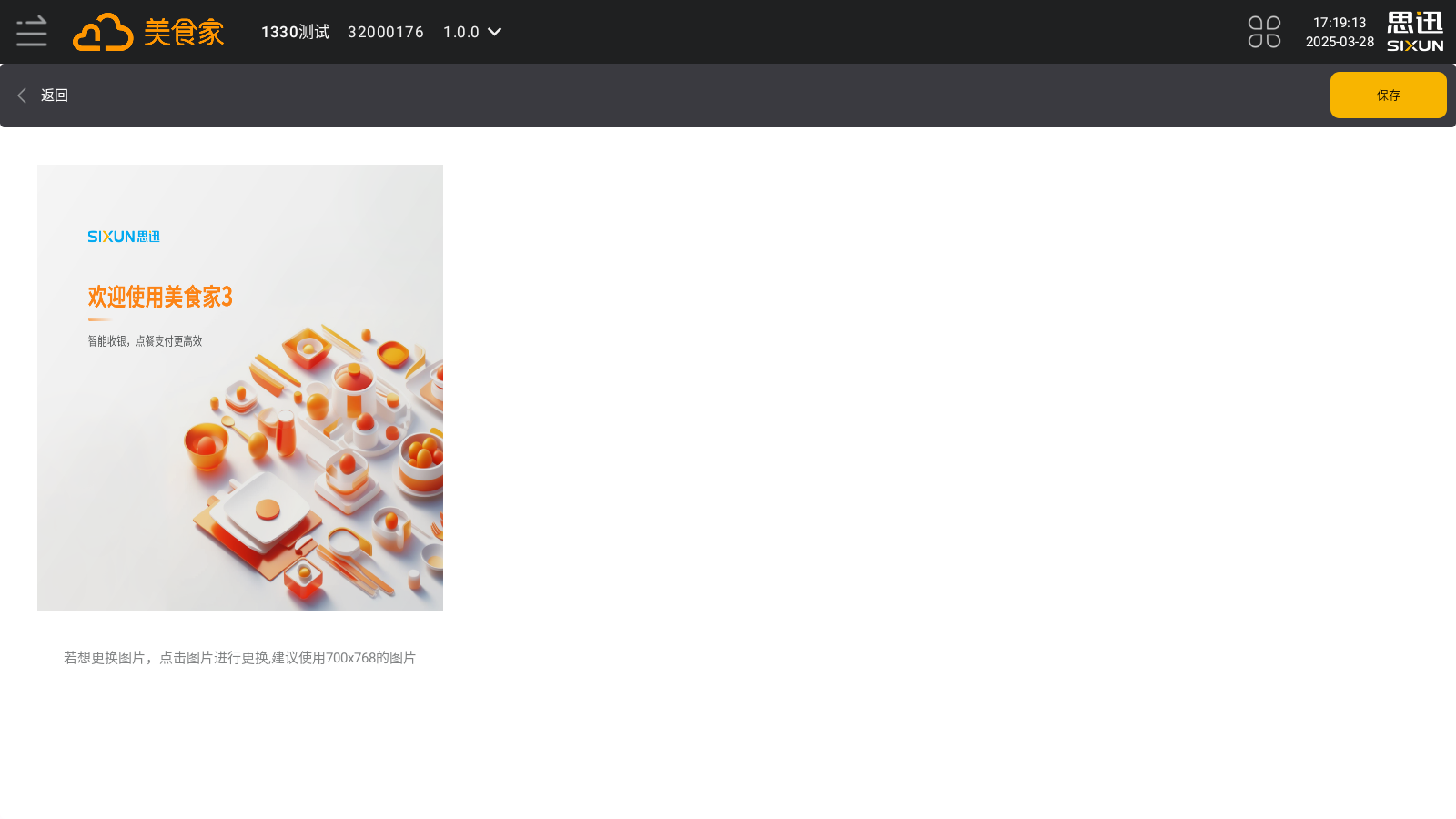
Task: Click the 返回 back label
Action: (55, 96)
